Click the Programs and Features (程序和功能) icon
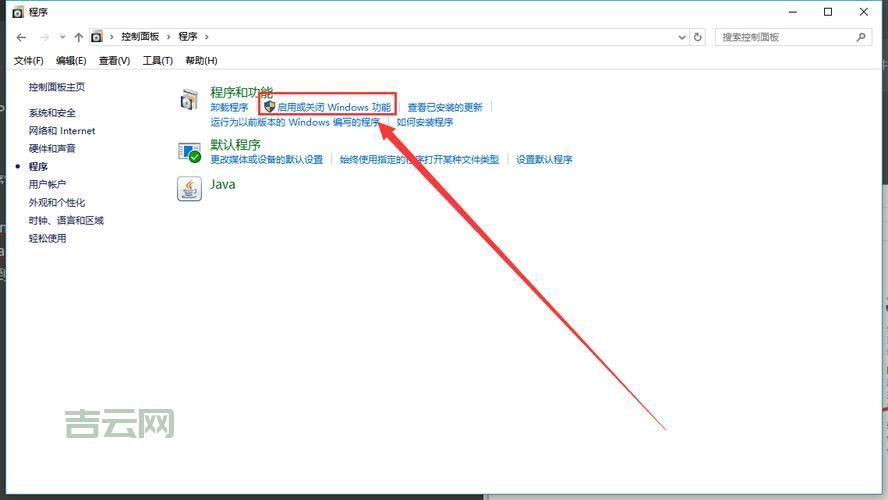This screenshot has height=500, width=888. coord(189,100)
